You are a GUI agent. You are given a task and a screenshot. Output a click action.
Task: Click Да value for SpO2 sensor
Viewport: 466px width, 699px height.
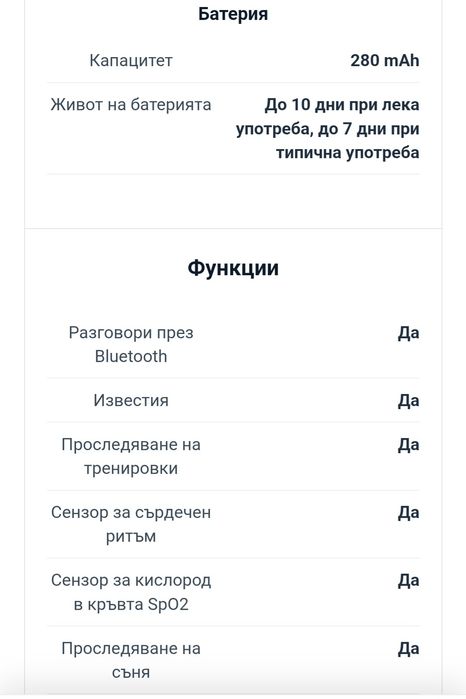(408, 580)
